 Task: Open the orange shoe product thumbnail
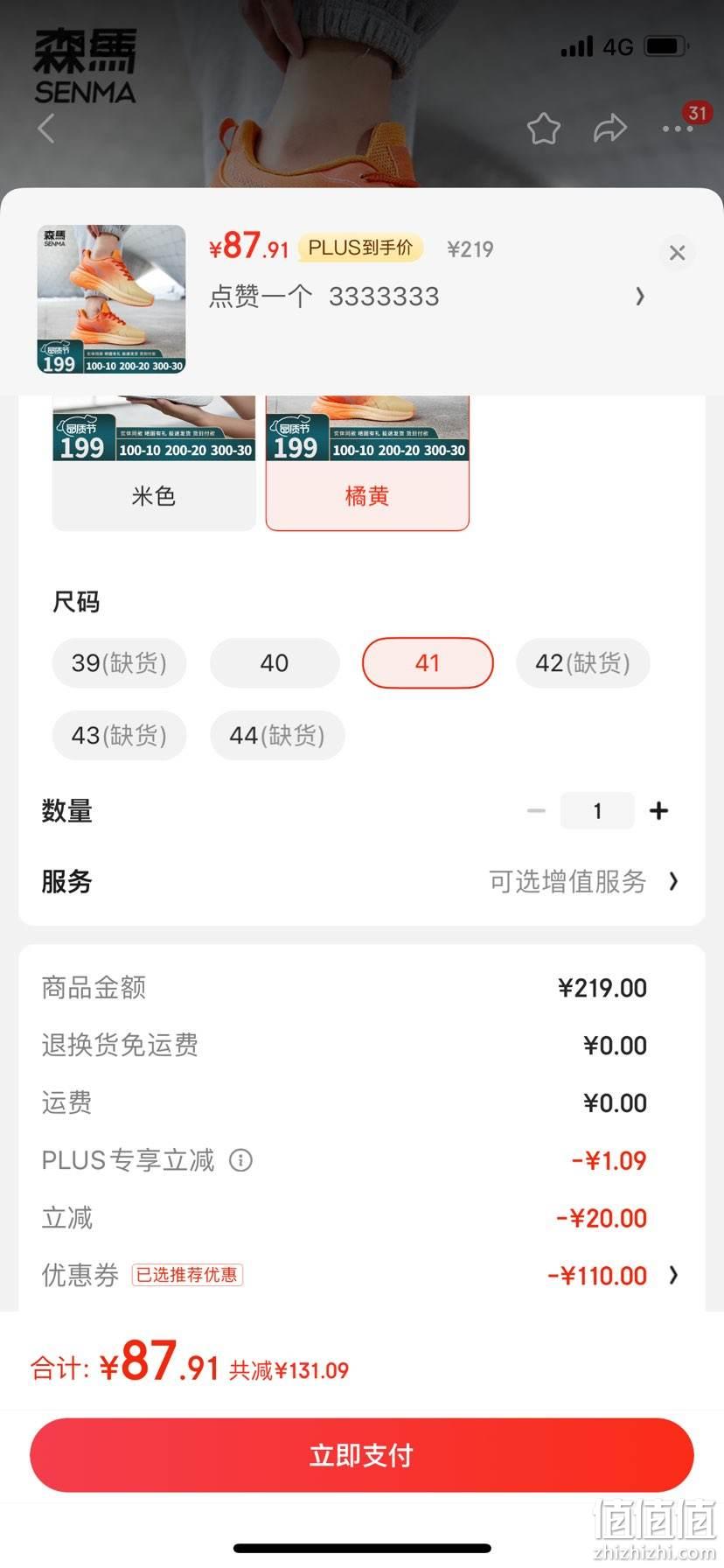pos(112,299)
